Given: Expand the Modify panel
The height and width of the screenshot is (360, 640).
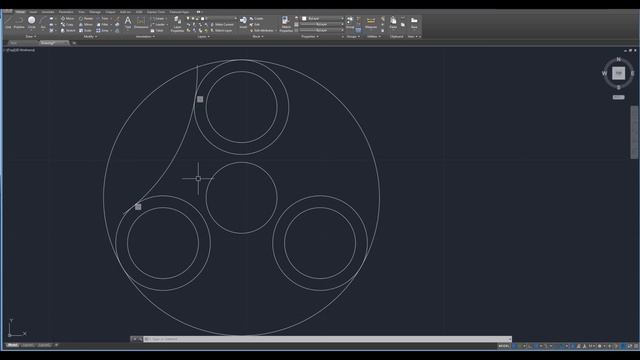Looking at the screenshot, I should tap(90, 36).
